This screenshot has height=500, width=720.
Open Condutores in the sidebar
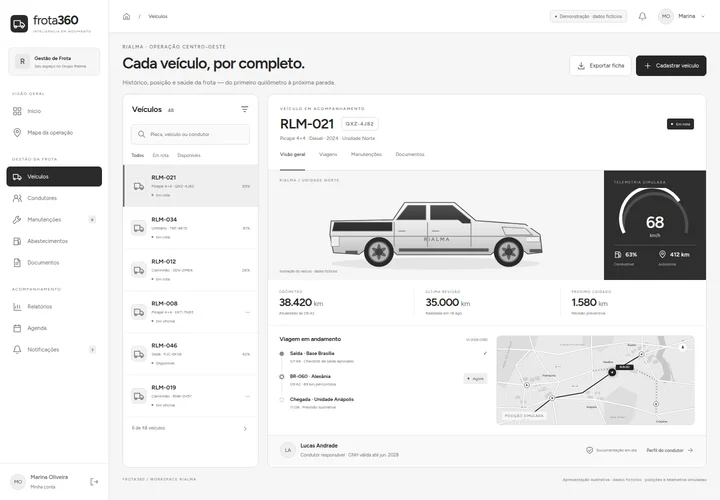tap(54, 198)
